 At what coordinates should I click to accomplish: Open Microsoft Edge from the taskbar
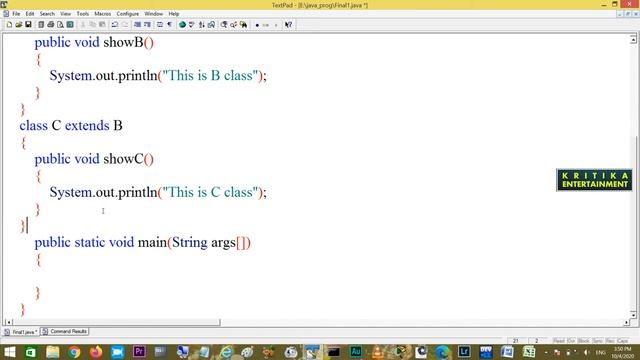coord(442,352)
